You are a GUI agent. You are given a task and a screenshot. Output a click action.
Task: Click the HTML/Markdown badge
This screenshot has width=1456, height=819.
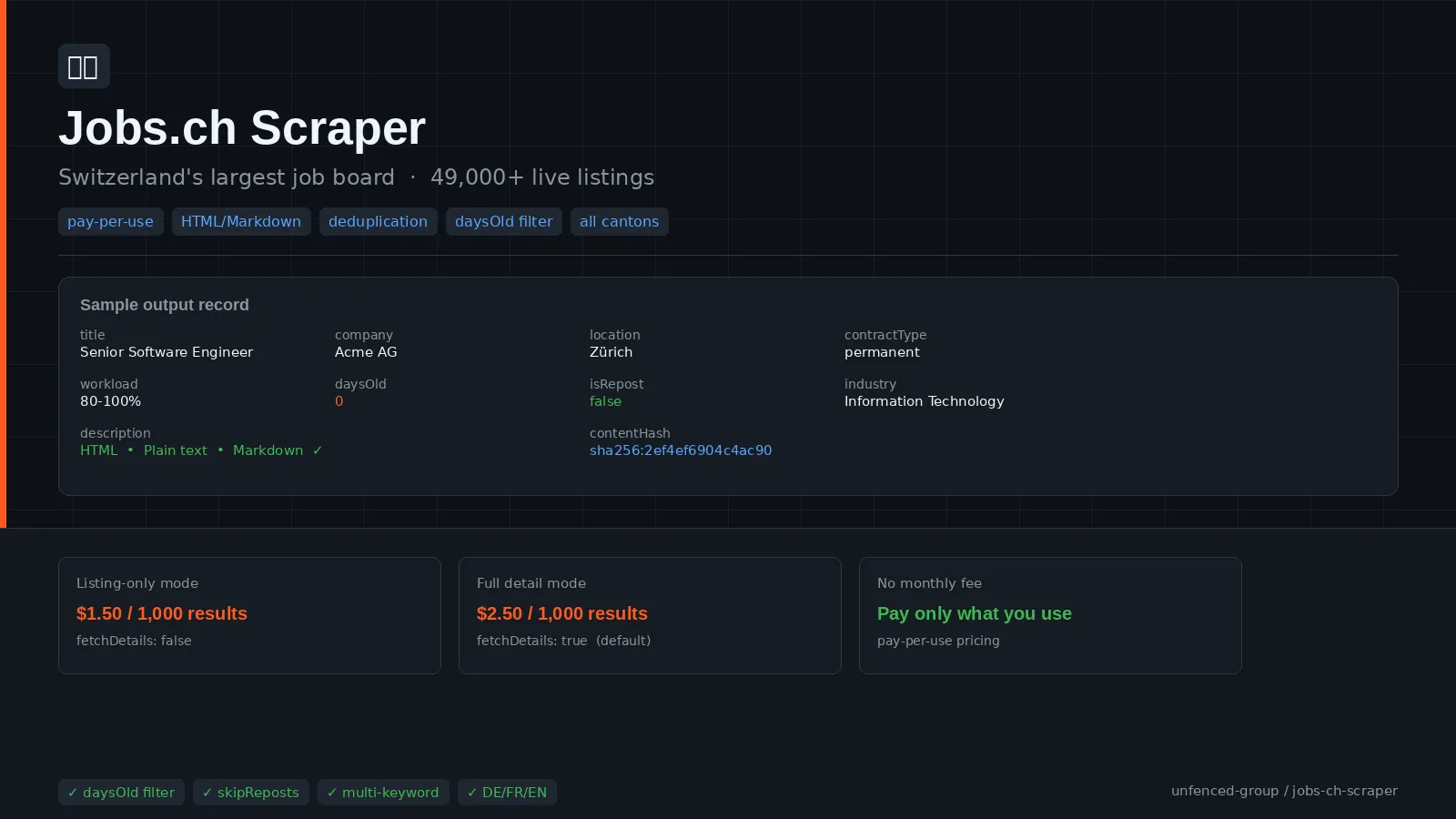coord(241,221)
